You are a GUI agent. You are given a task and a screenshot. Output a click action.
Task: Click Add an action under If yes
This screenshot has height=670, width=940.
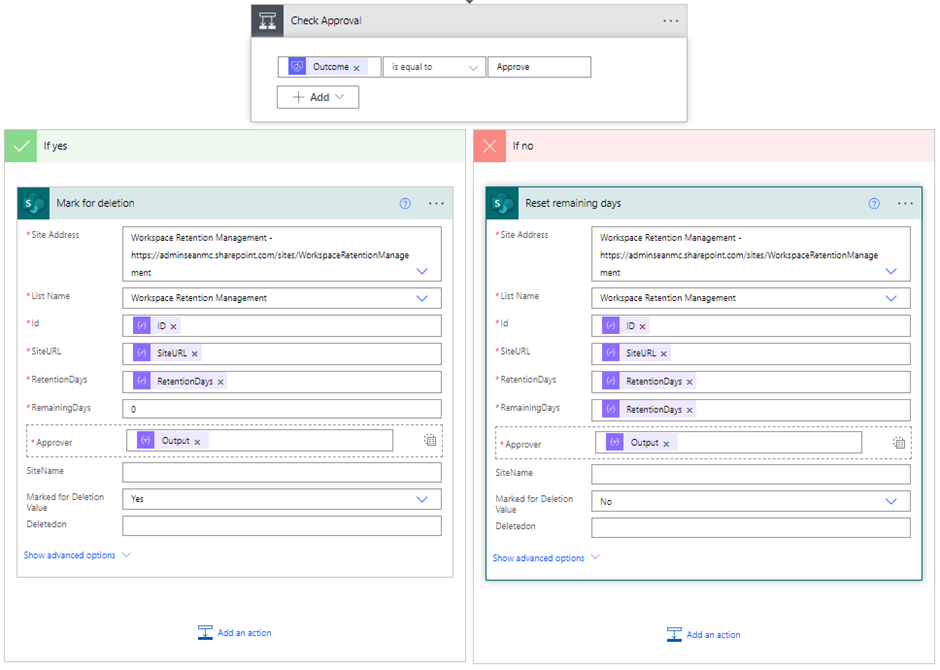[235, 633]
